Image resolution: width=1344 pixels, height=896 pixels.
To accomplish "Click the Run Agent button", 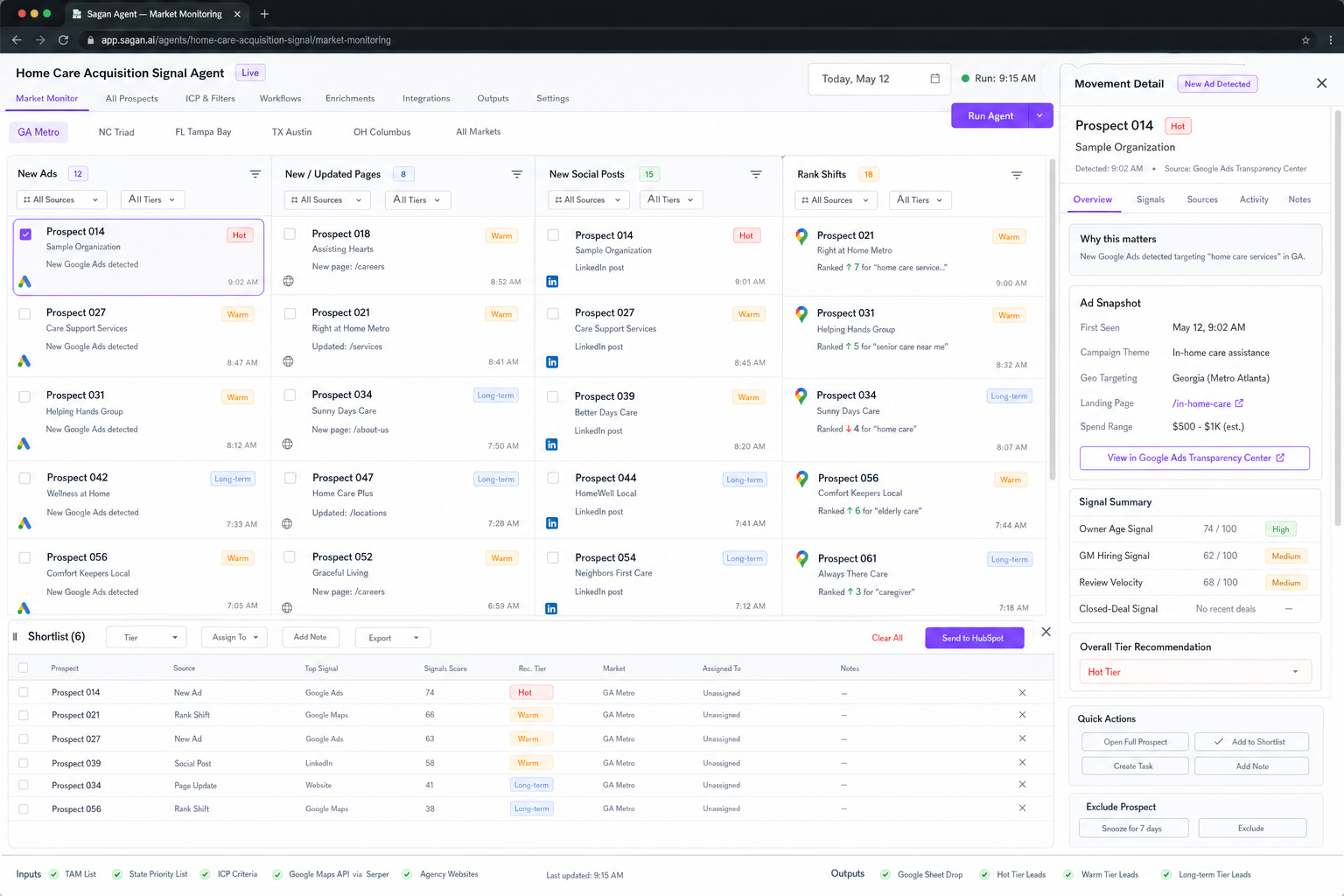I will (990, 115).
